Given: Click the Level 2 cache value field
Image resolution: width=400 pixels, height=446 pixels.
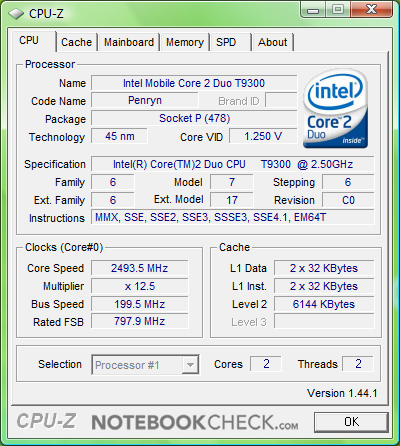Looking at the screenshot, I should (324, 304).
